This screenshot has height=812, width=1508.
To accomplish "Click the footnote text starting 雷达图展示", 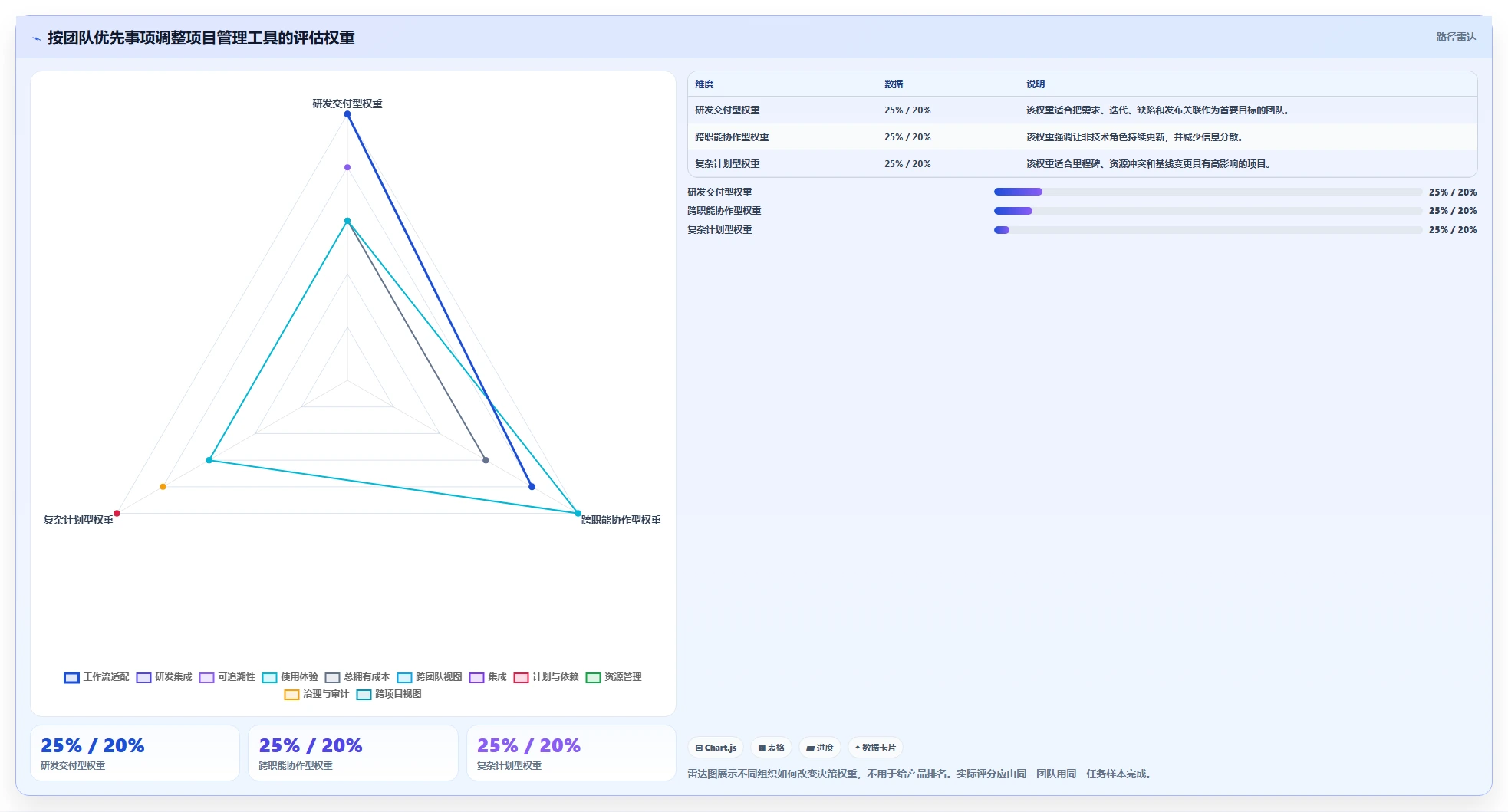I will (921, 774).
